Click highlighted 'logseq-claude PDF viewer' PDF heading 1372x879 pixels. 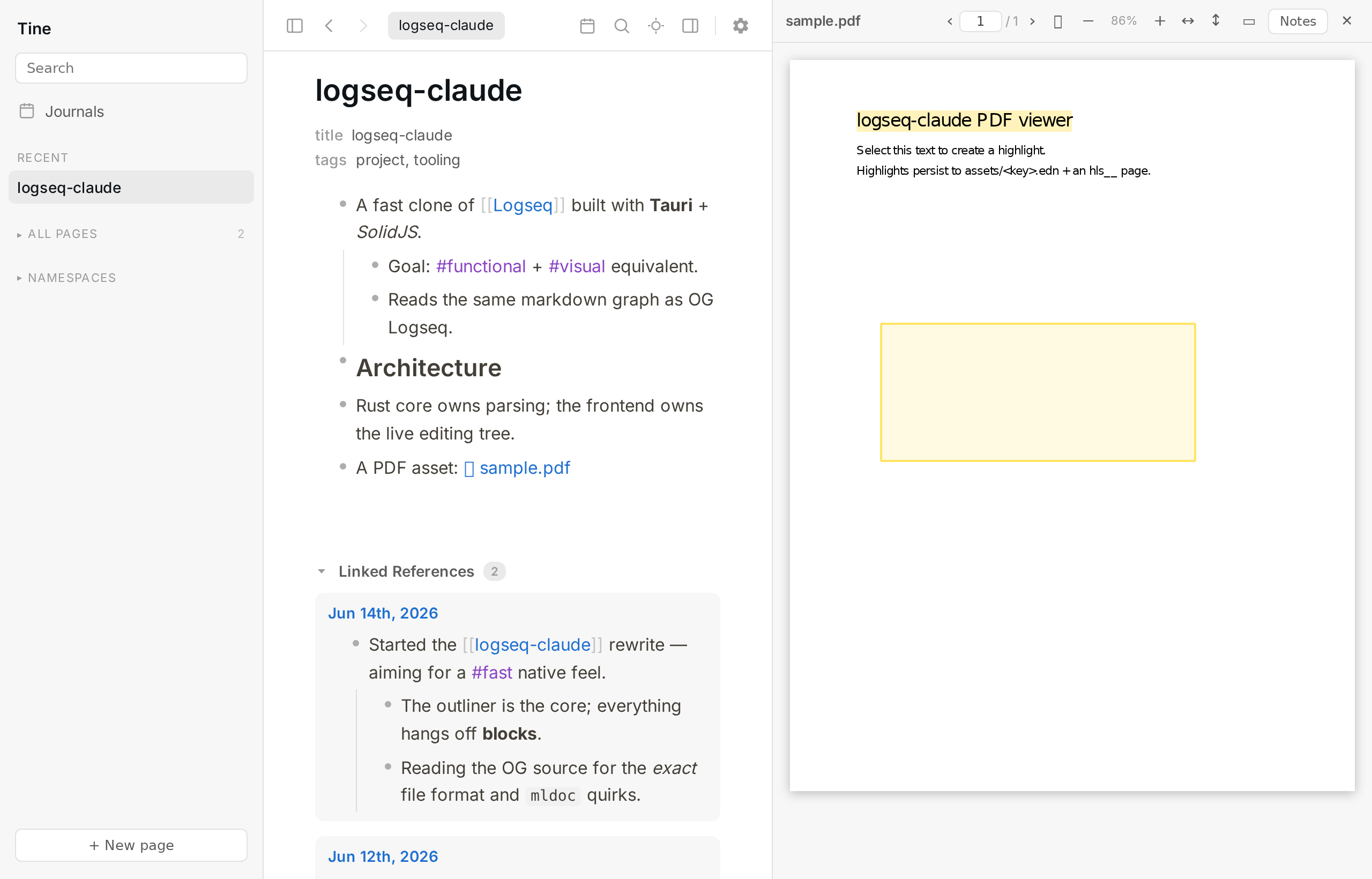964,121
